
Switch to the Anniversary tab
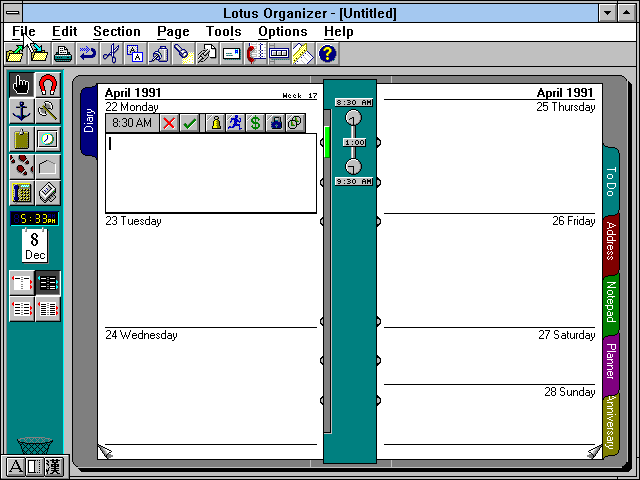611,423
